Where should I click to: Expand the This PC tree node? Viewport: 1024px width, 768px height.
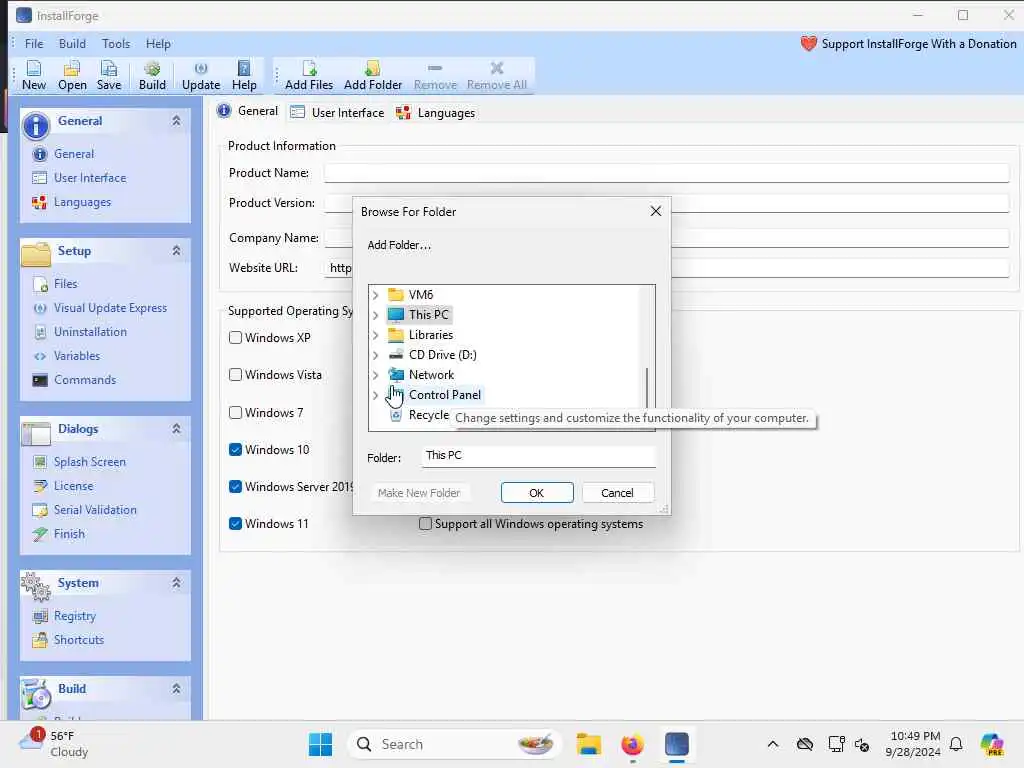[x=376, y=315]
